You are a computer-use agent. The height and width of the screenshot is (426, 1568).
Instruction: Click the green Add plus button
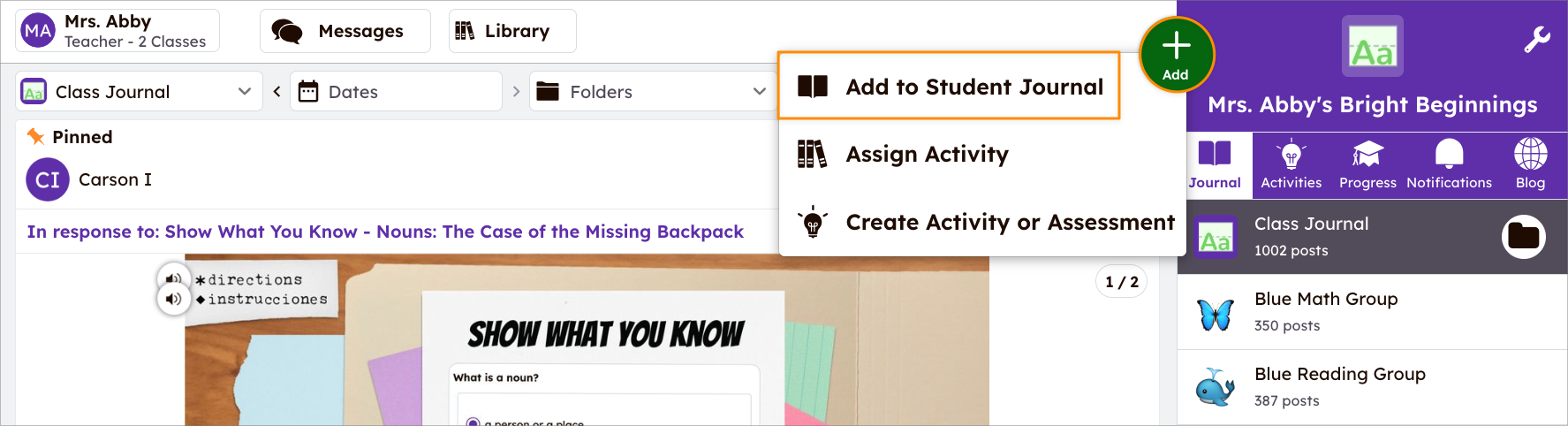(x=1176, y=55)
